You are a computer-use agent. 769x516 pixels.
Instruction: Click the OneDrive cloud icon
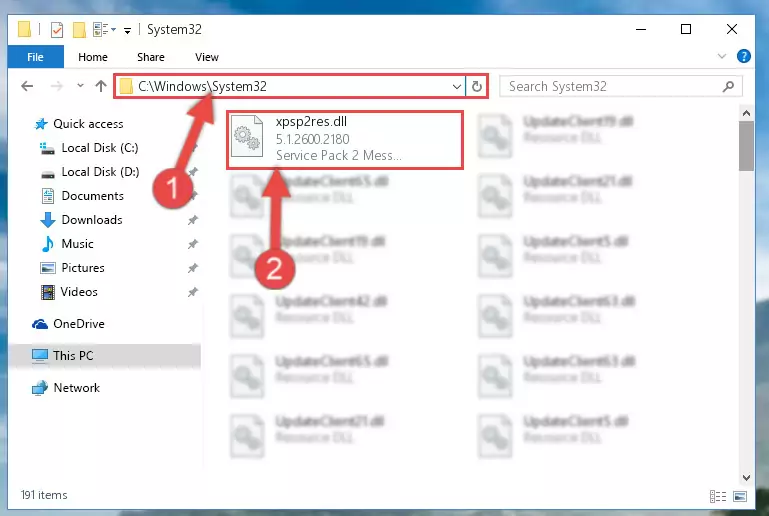pos(40,324)
